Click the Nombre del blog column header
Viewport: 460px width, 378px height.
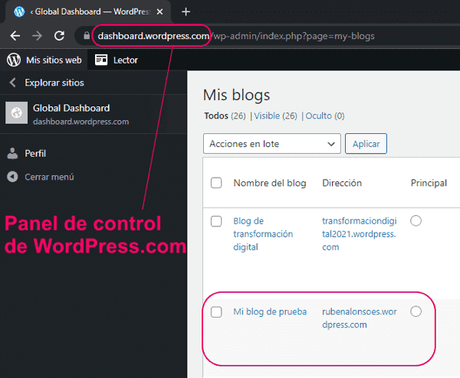(x=270, y=183)
